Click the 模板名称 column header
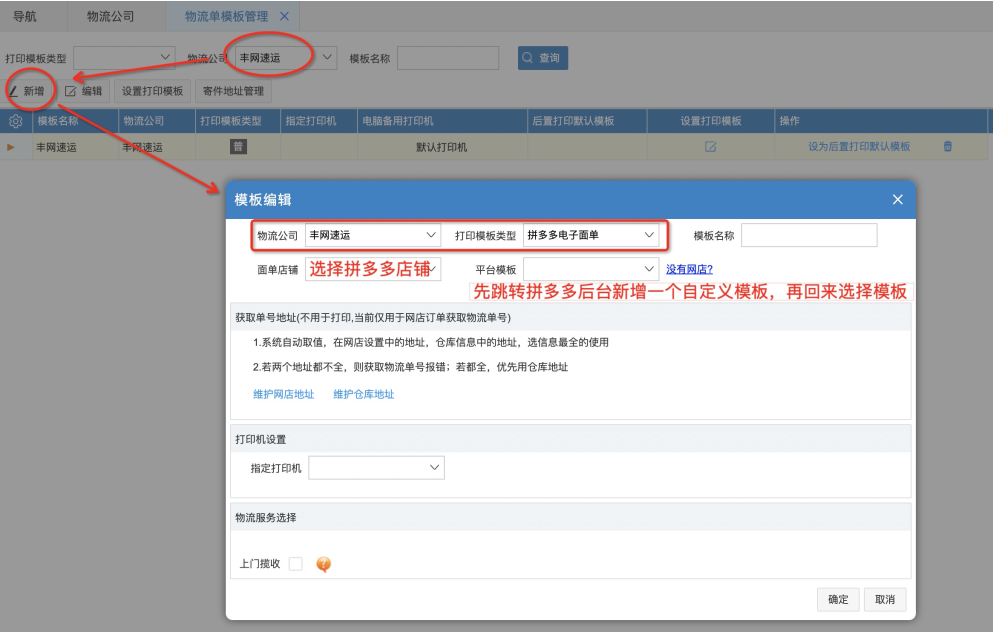The height and width of the screenshot is (632, 993). point(75,121)
